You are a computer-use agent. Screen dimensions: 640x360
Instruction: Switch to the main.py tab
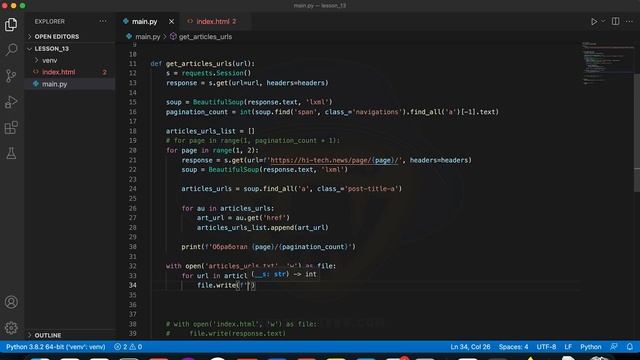coord(144,22)
